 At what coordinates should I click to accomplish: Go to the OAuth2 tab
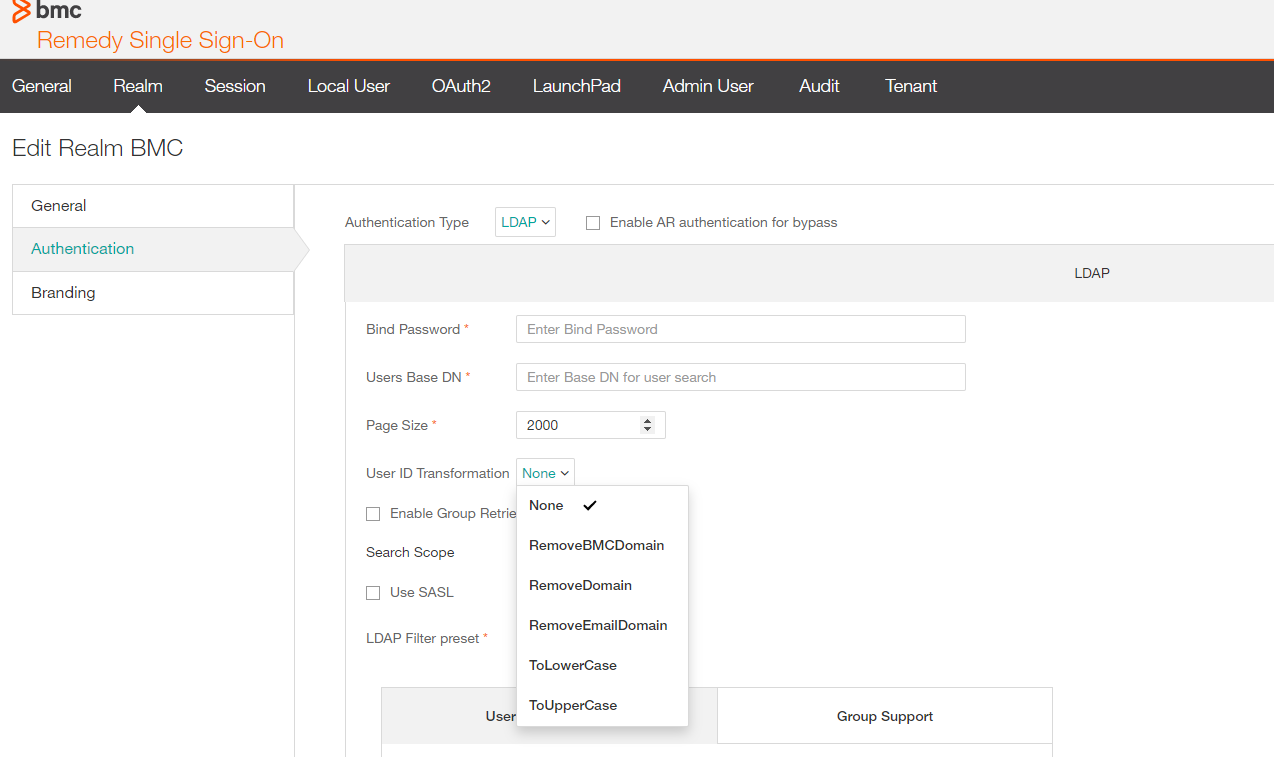click(461, 86)
